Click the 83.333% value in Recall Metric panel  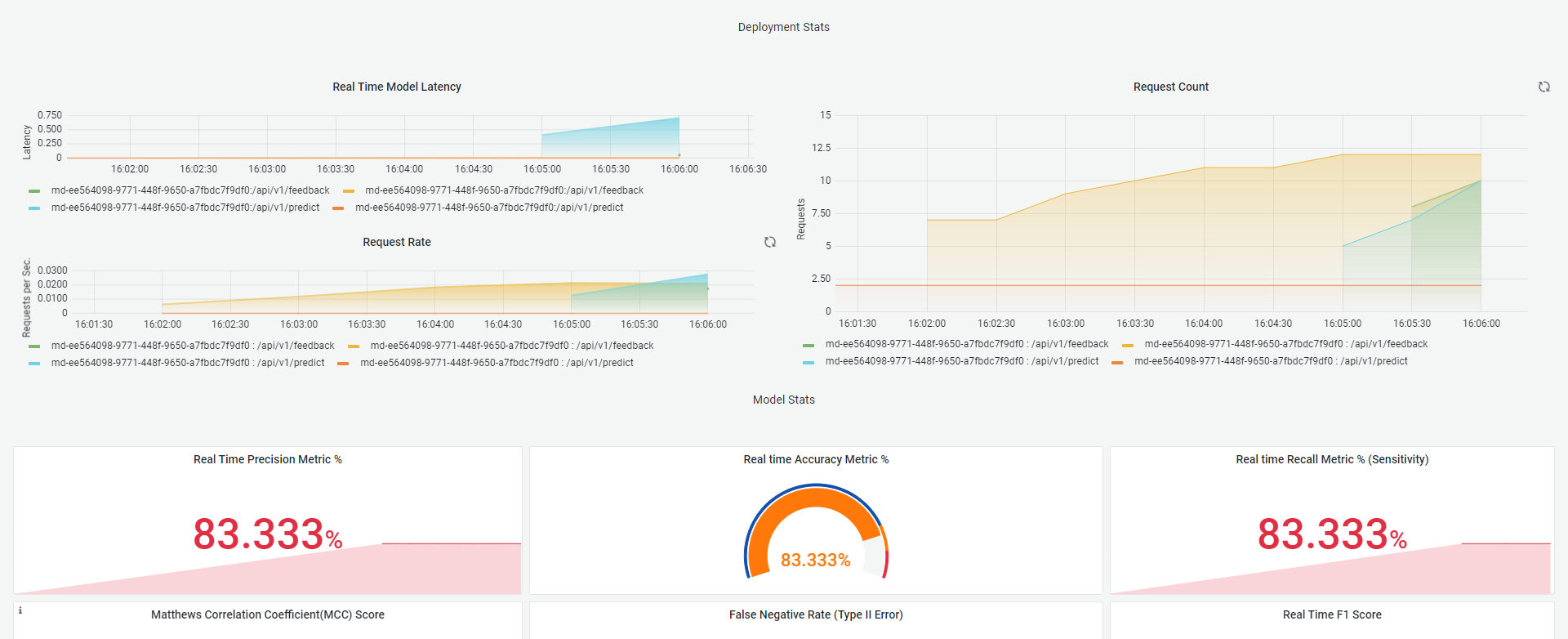tap(1332, 534)
